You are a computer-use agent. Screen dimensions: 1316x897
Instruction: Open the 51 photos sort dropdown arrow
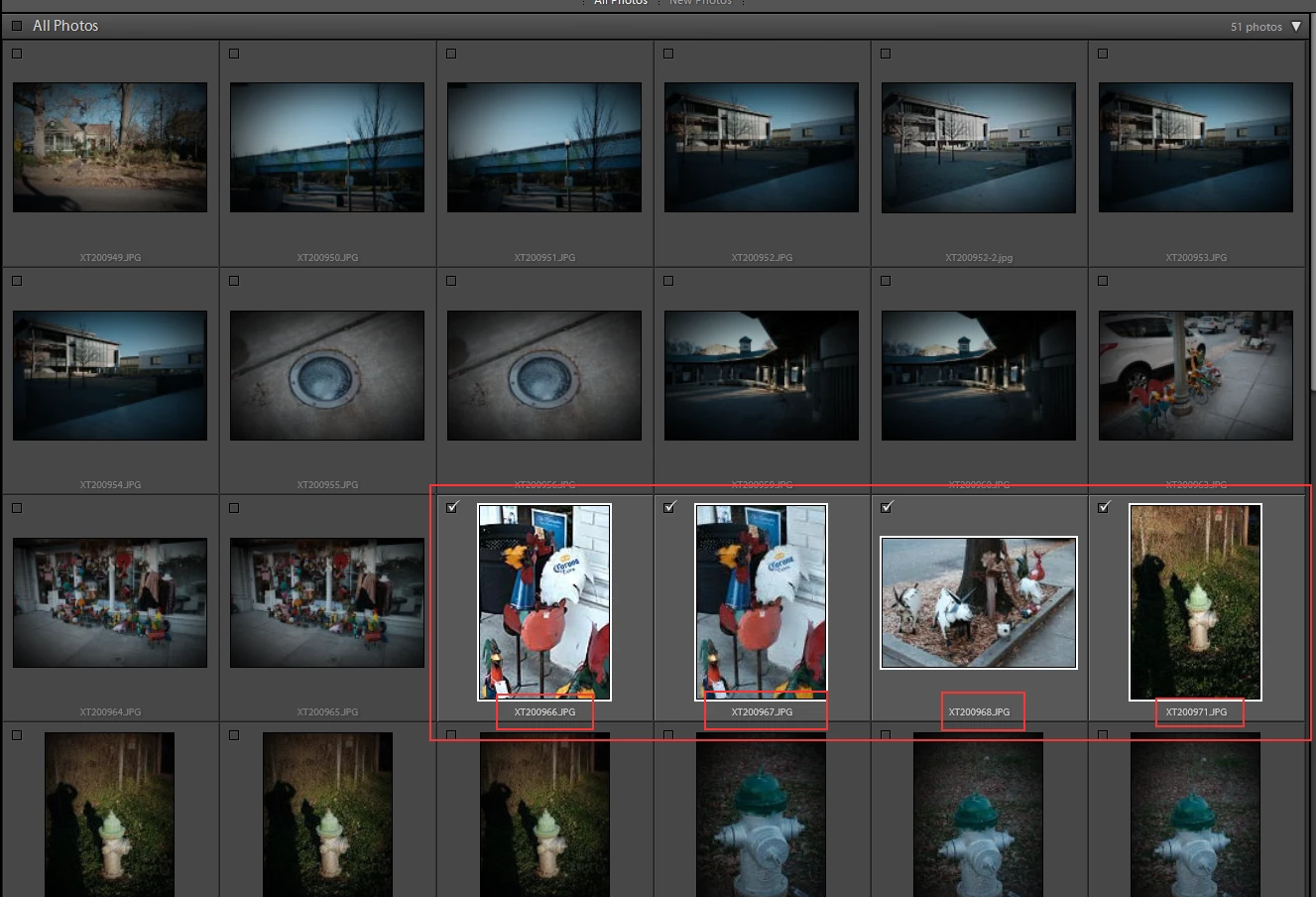[1296, 27]
